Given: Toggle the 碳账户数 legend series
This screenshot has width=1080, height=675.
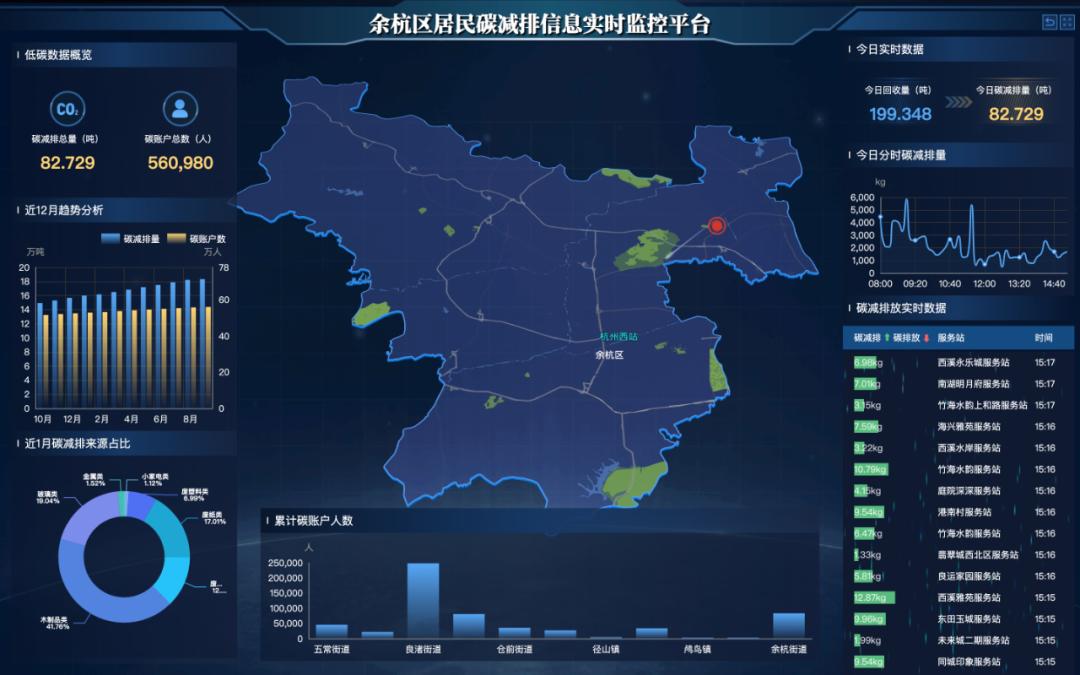Looking at the screenshot, I should 196,239.
